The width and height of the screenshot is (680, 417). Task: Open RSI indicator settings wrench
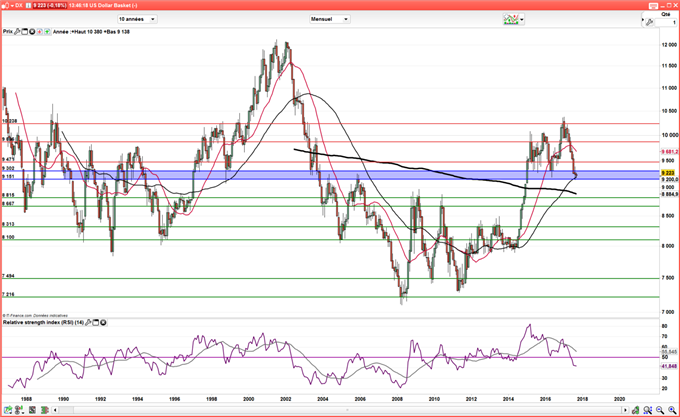coord(88,323)
